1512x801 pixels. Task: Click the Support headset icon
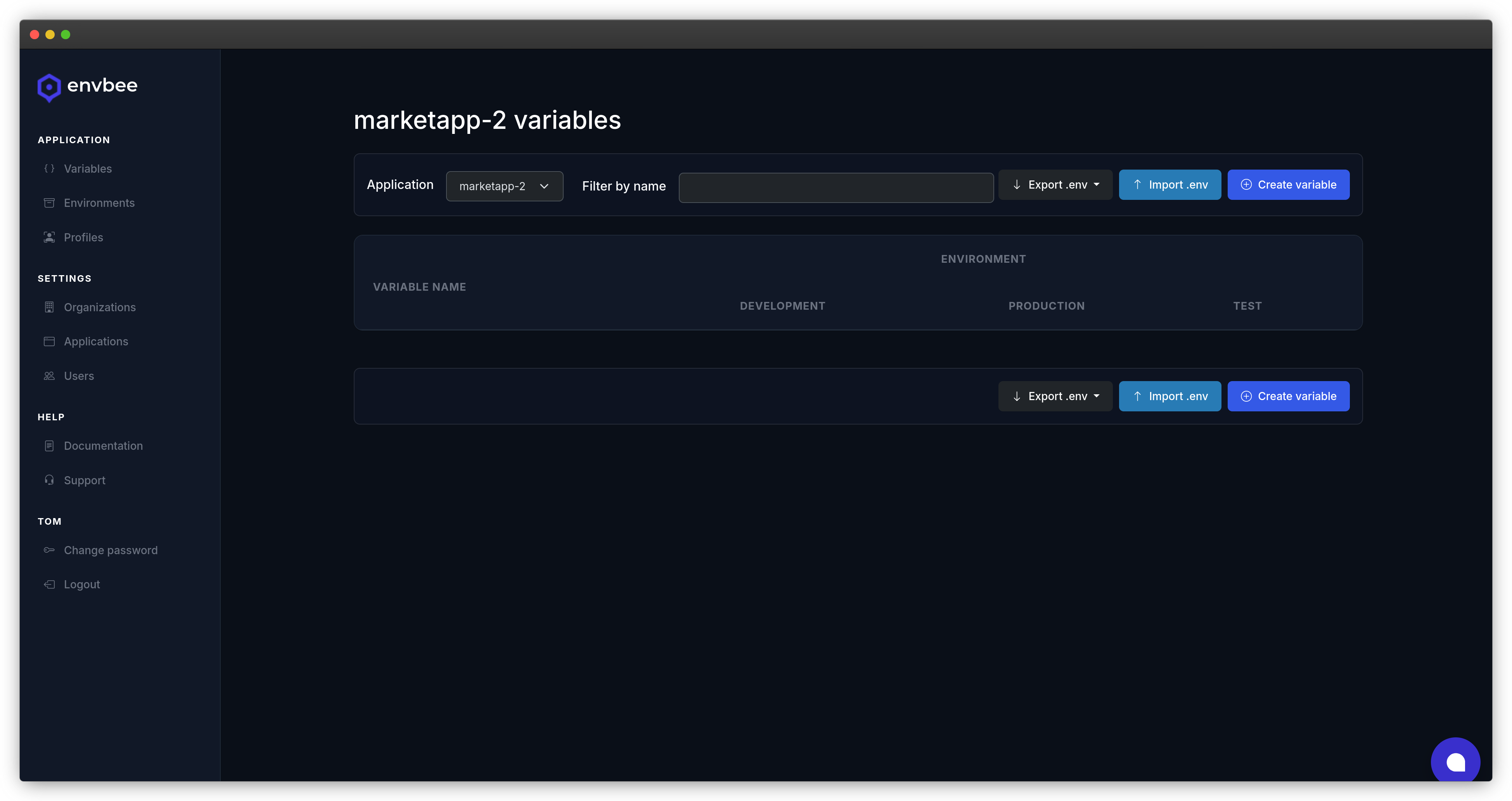(49, 480)
